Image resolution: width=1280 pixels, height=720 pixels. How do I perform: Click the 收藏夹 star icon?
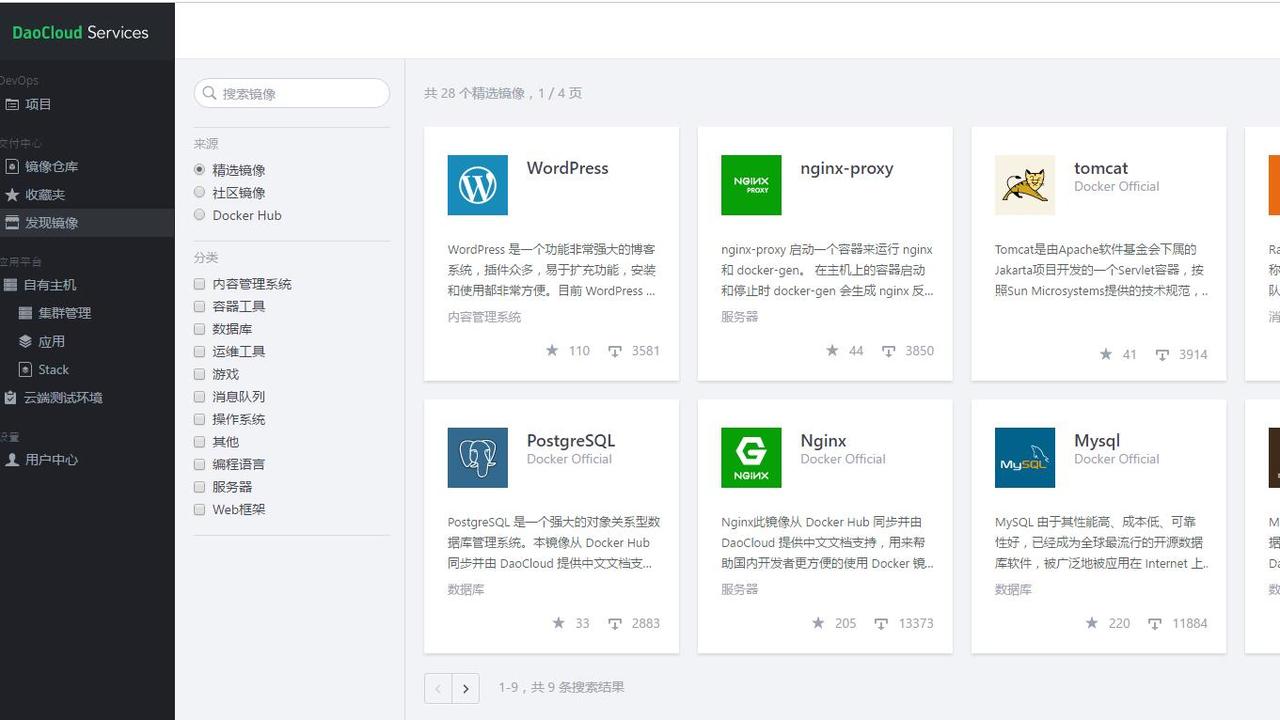point(12,194)
